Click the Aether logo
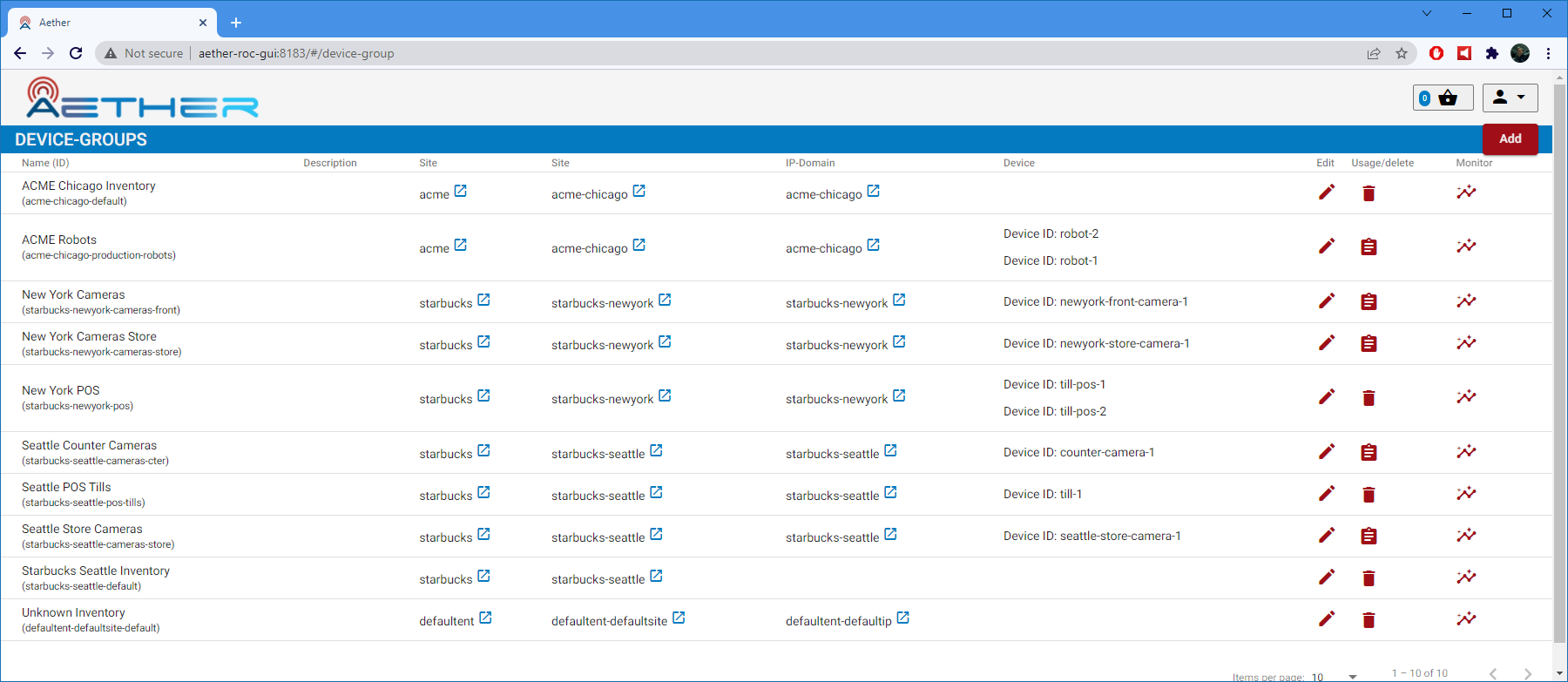Viewport: 1568px width, 682px height. pyautogui.click(x=142, y=98)
